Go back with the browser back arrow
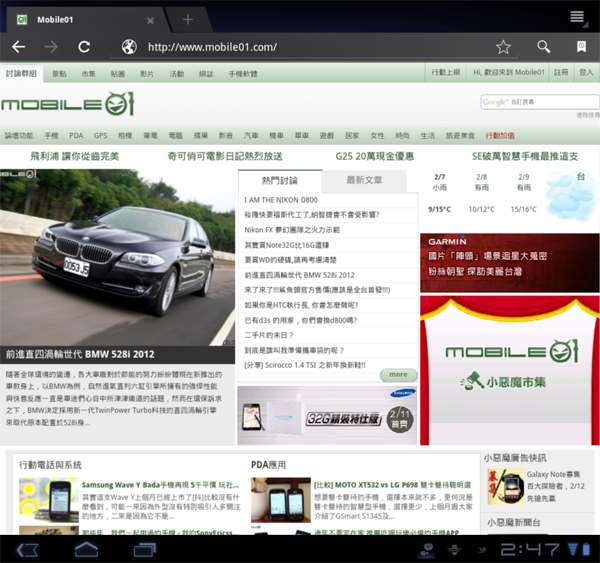Image resolution: width=600 pixels, height=563 pixels. coord(18,47)
